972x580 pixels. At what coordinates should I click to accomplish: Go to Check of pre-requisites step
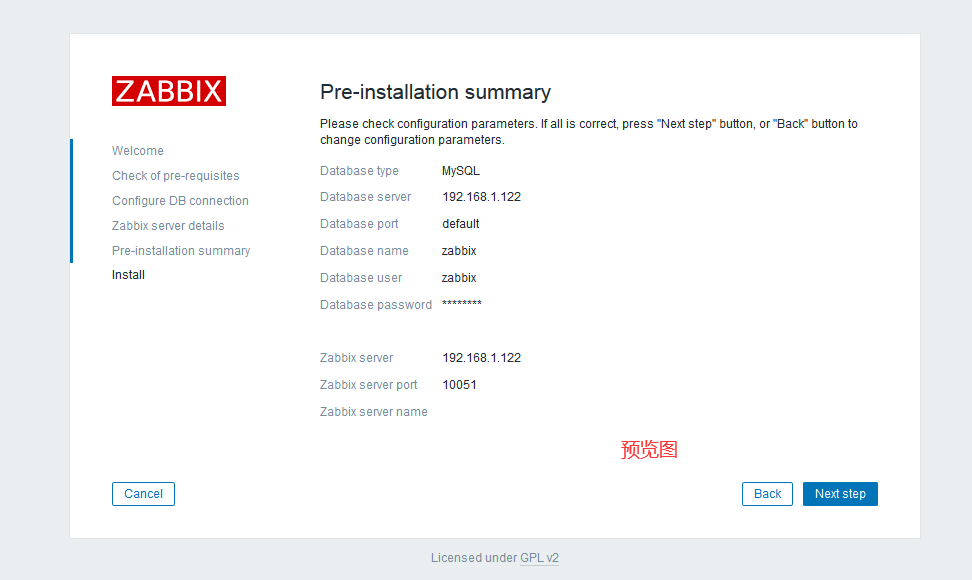tap(176, 176)
